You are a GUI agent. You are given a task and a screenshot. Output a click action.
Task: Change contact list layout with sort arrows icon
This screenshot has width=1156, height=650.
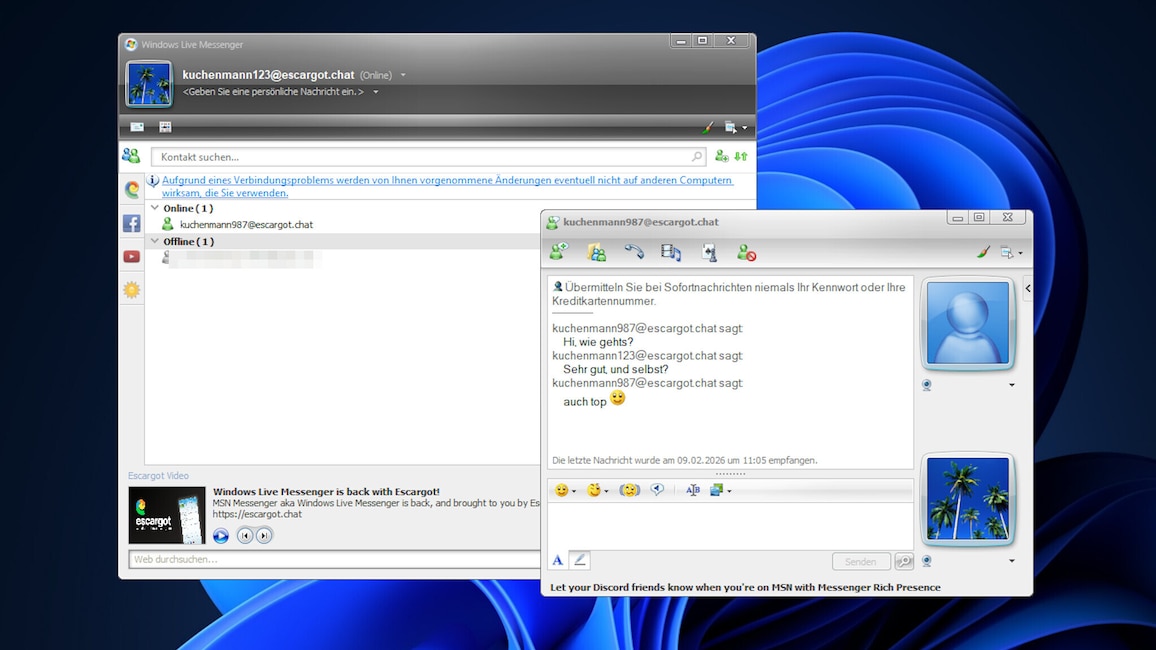point(741,156)
